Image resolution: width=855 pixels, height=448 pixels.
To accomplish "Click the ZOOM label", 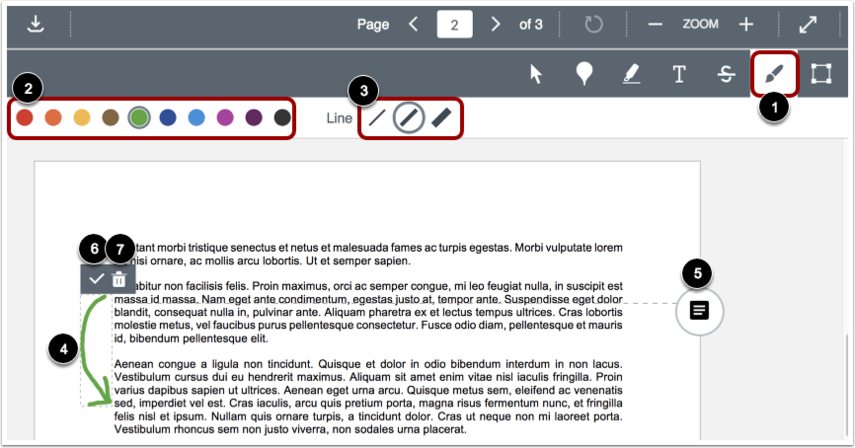I will click(x=700, y=24).
